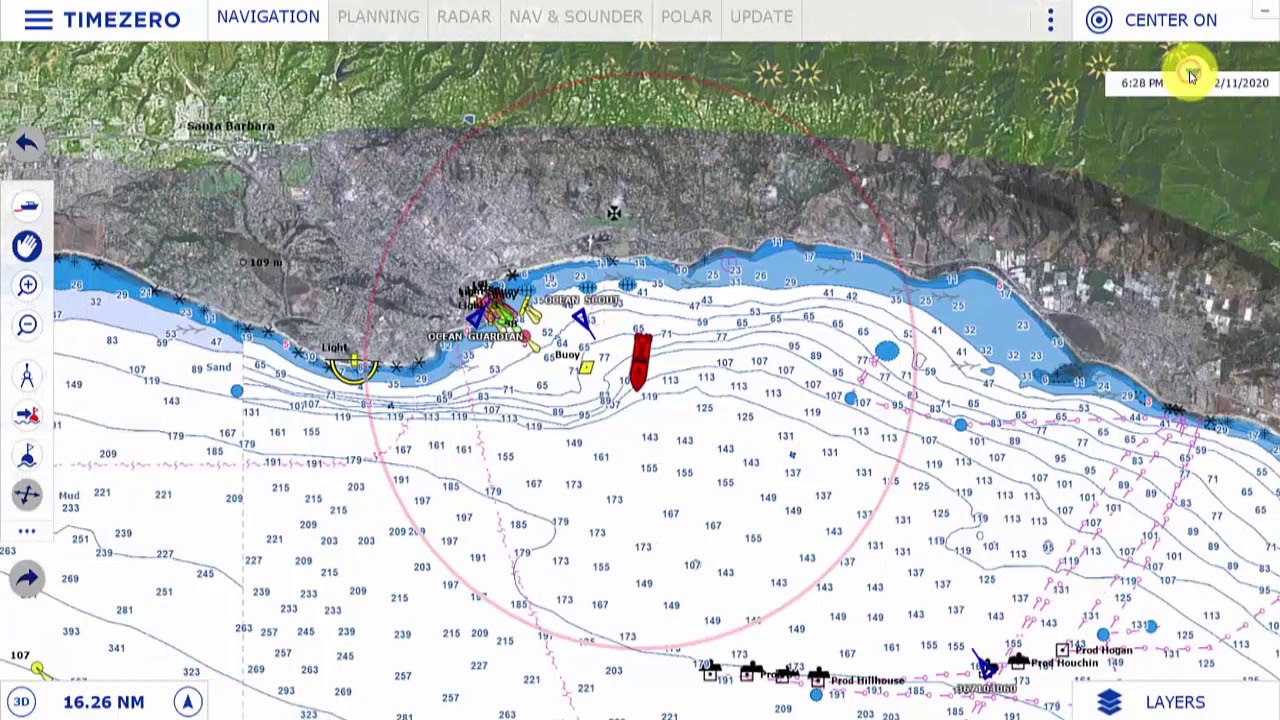Open the hamburger main menu
The width and height of the screenshot is (1280, 720).
[x=38, y=20]
